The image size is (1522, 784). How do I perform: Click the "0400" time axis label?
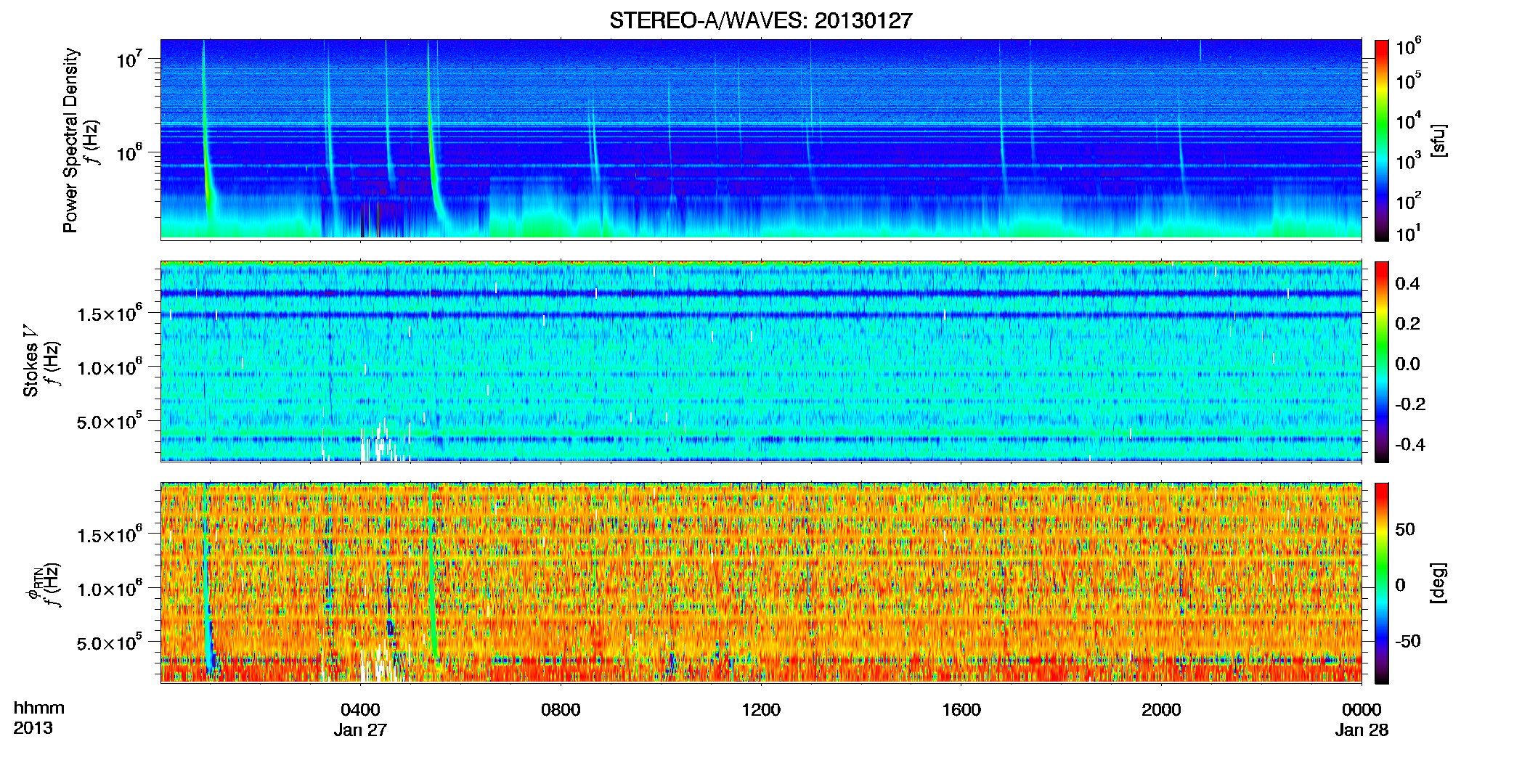(x=360, y=710)
